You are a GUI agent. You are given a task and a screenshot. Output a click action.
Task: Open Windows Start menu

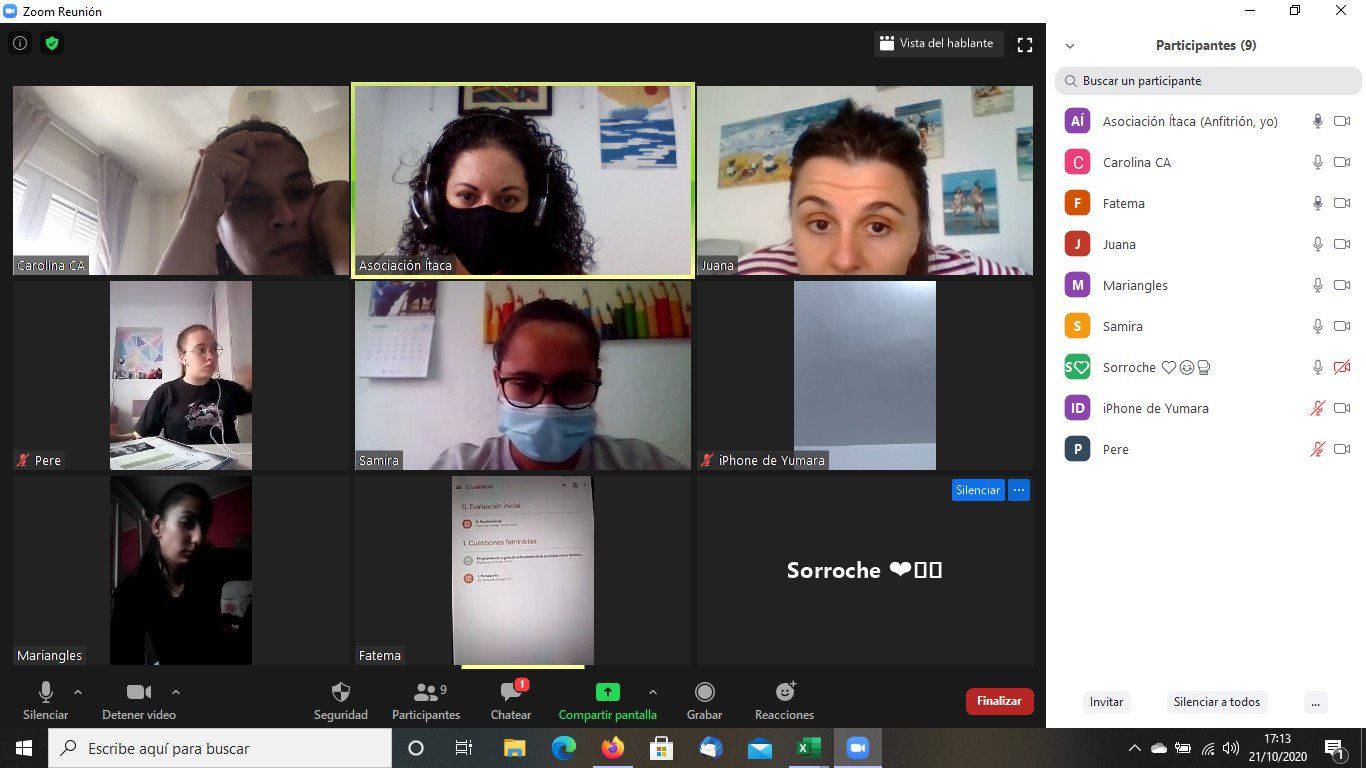pos(24,748)
